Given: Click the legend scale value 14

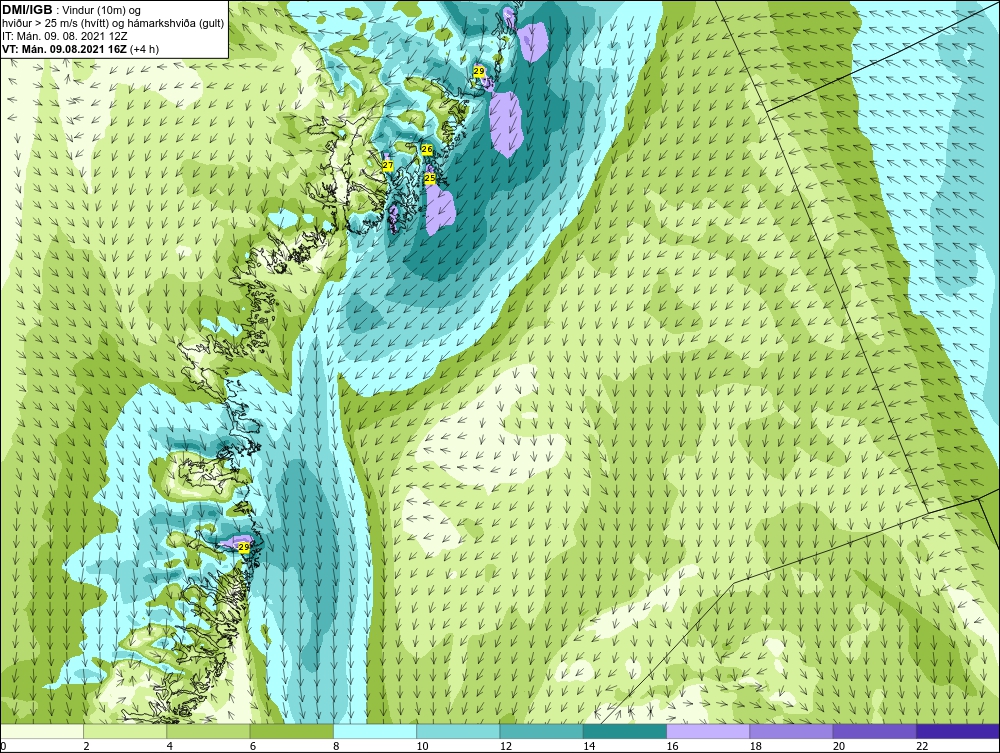Looking at the screenshot, I should click(x=589, y=747).
